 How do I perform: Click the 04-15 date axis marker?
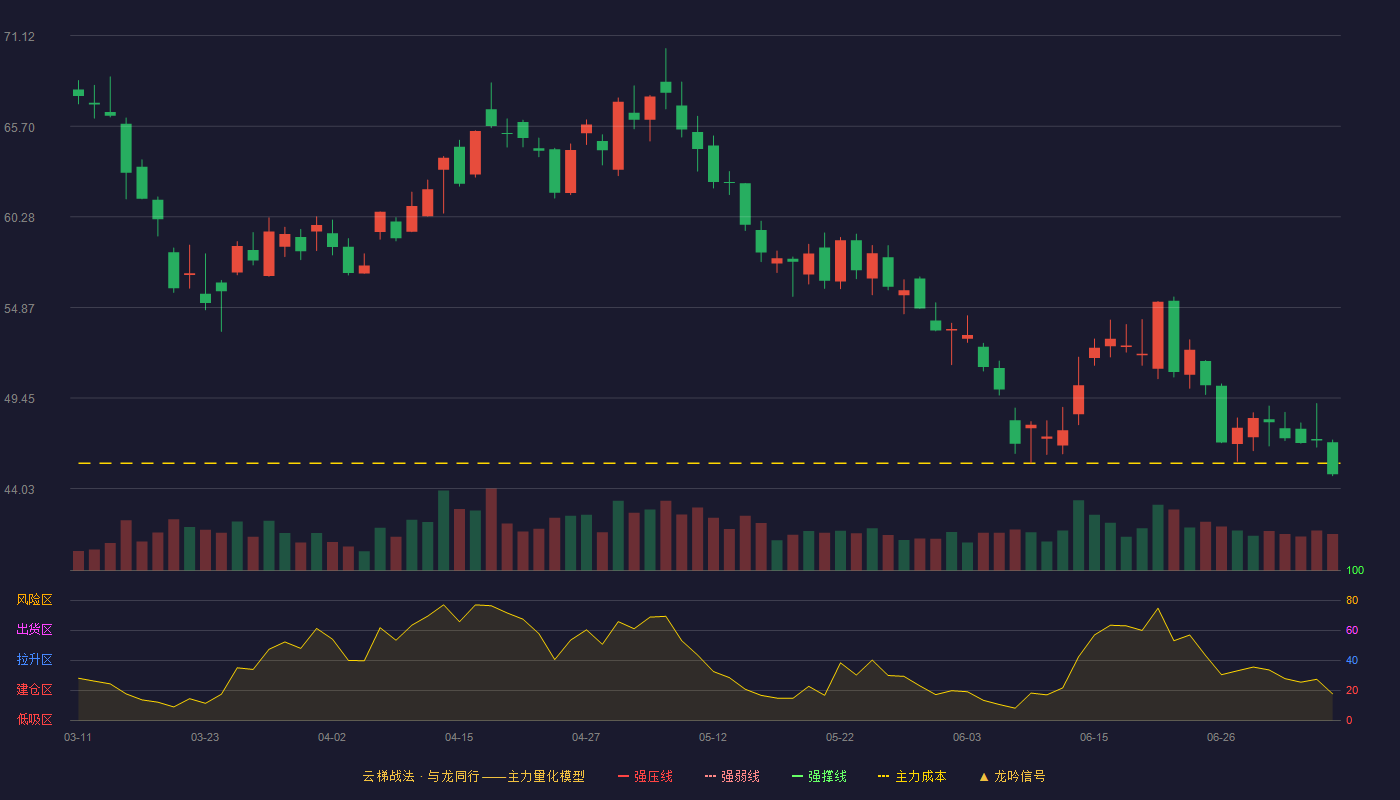[x=459, y=737]
